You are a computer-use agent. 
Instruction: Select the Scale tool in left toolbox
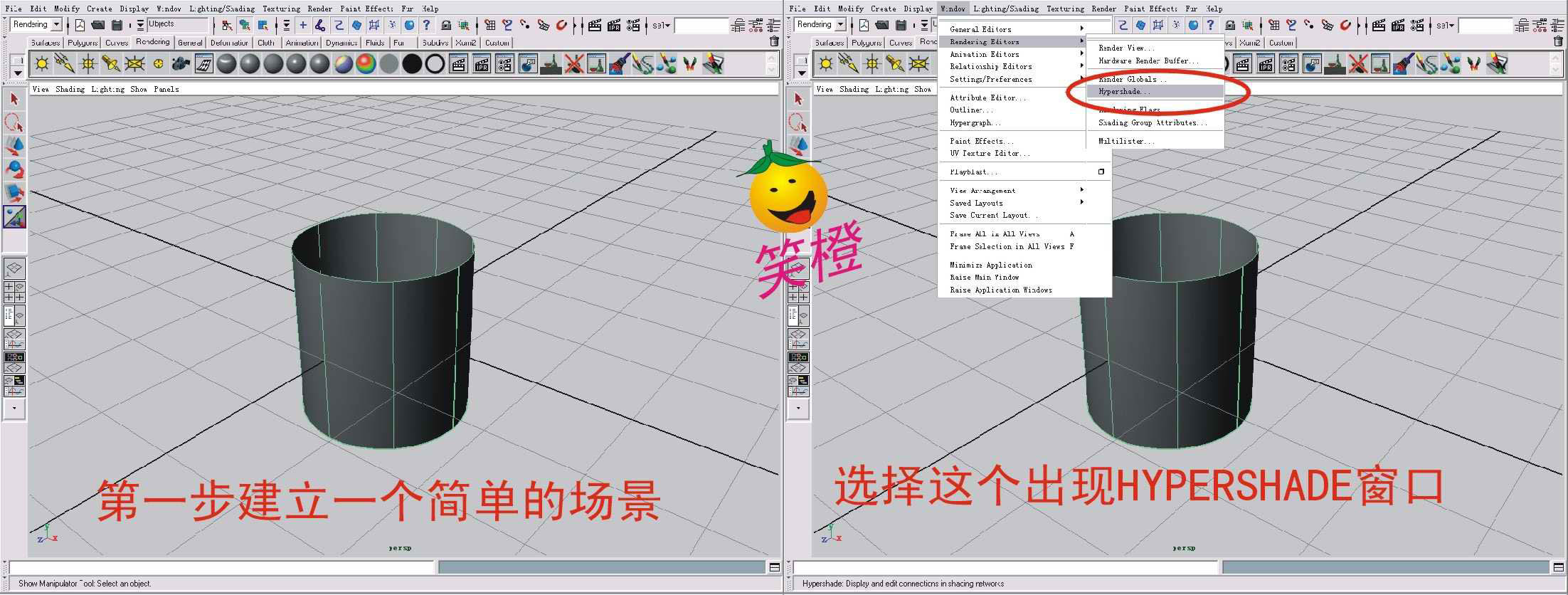click(x=14, y=193)
